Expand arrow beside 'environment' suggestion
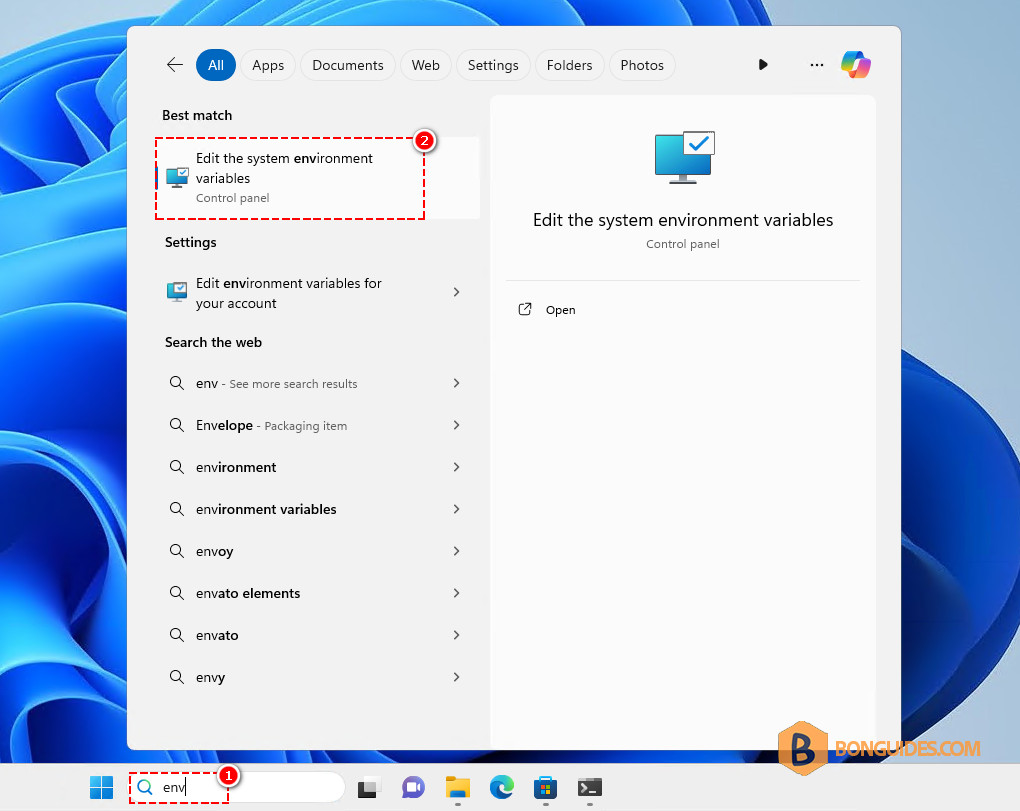Screen dimensions: 1020x811 457,467
